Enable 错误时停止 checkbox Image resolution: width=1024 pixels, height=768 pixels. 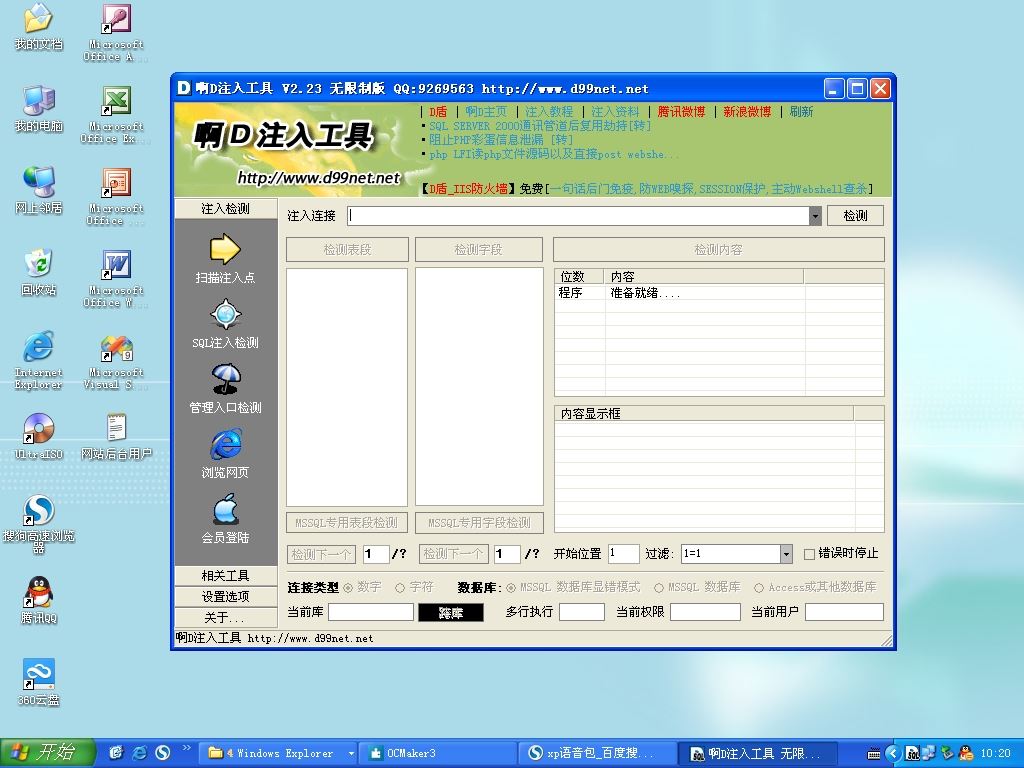coord(809,554)
